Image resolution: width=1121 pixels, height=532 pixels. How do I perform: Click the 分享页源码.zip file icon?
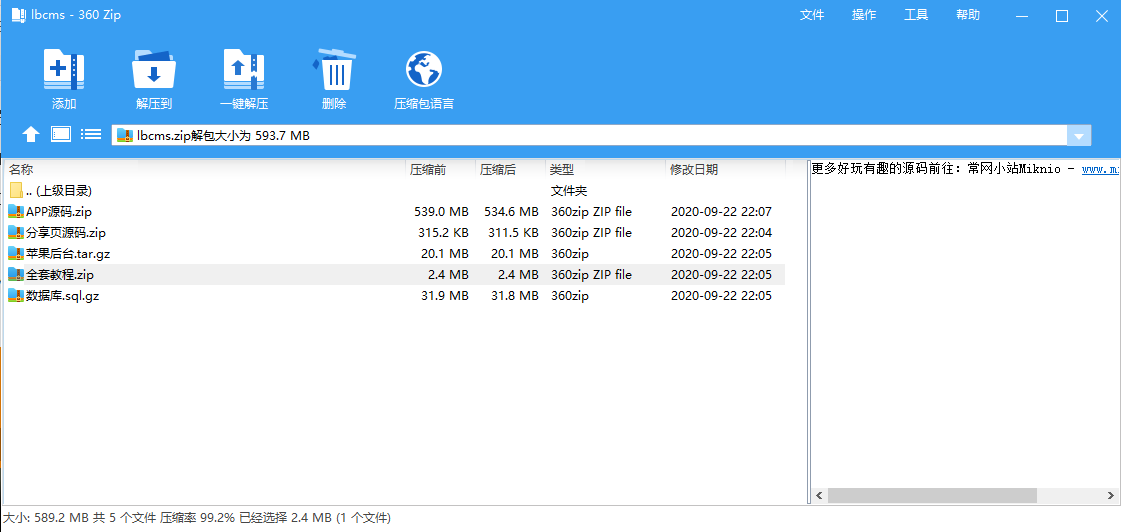pos(16,232)
